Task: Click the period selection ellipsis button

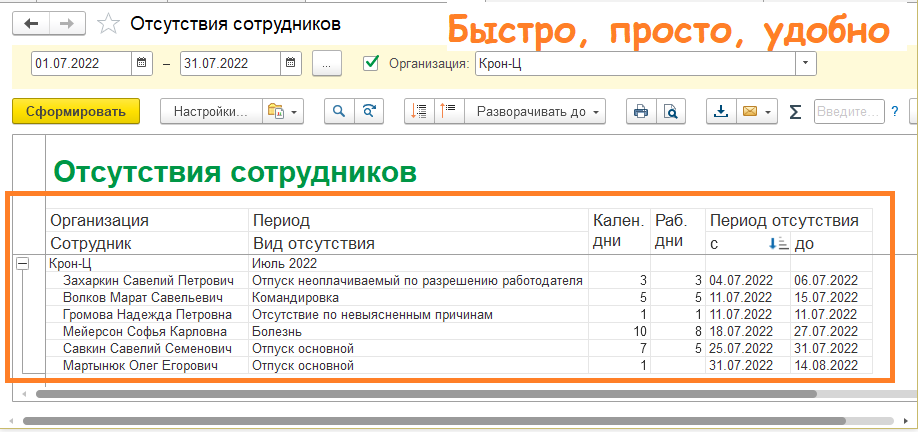Action: [327, 63]
